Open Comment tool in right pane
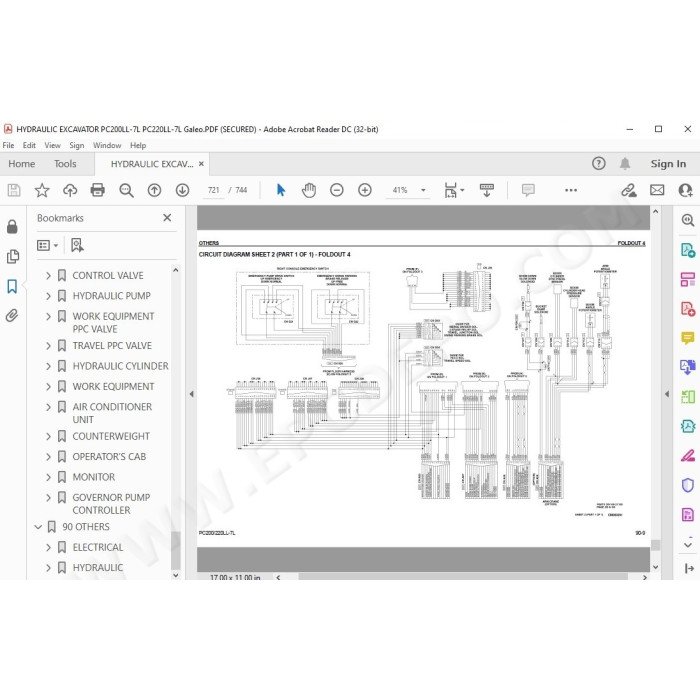700x700 pixels. [x=688, y=338]
